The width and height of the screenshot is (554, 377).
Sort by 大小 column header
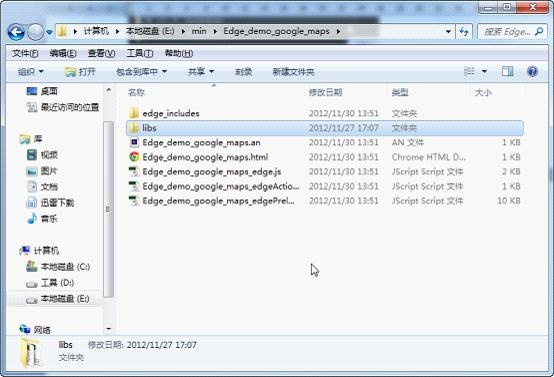483,93
